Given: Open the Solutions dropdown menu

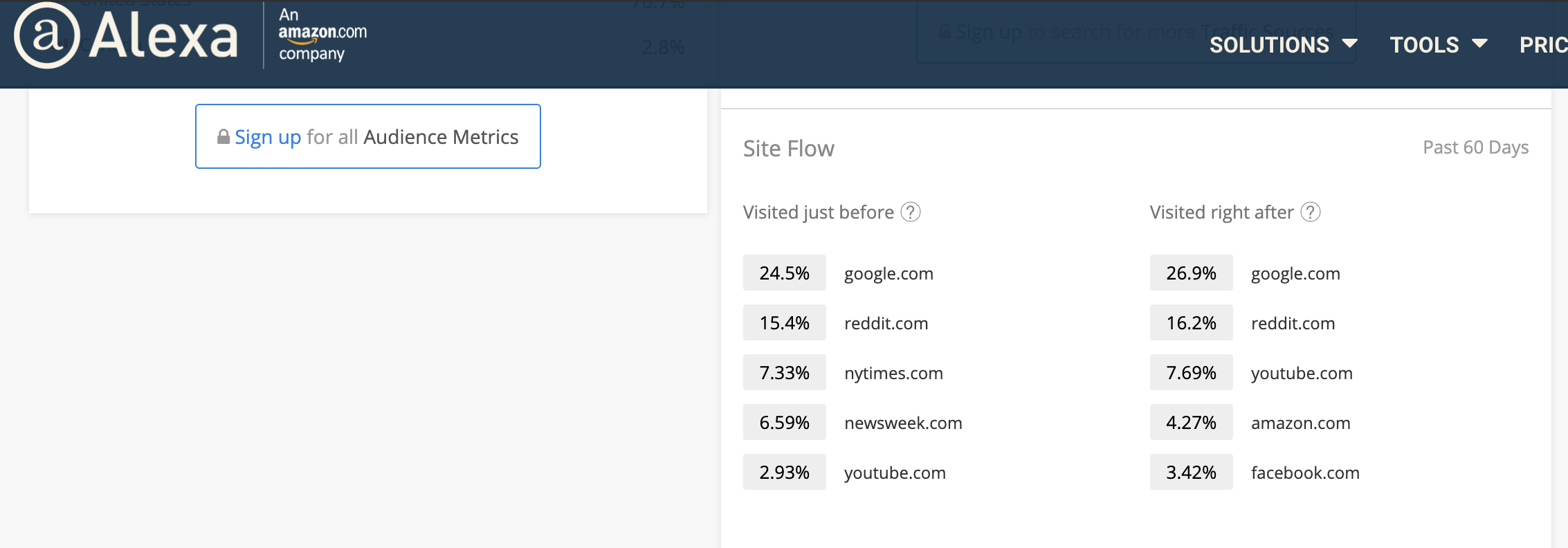Looking at the screenshot, I should coord(1283,45).
